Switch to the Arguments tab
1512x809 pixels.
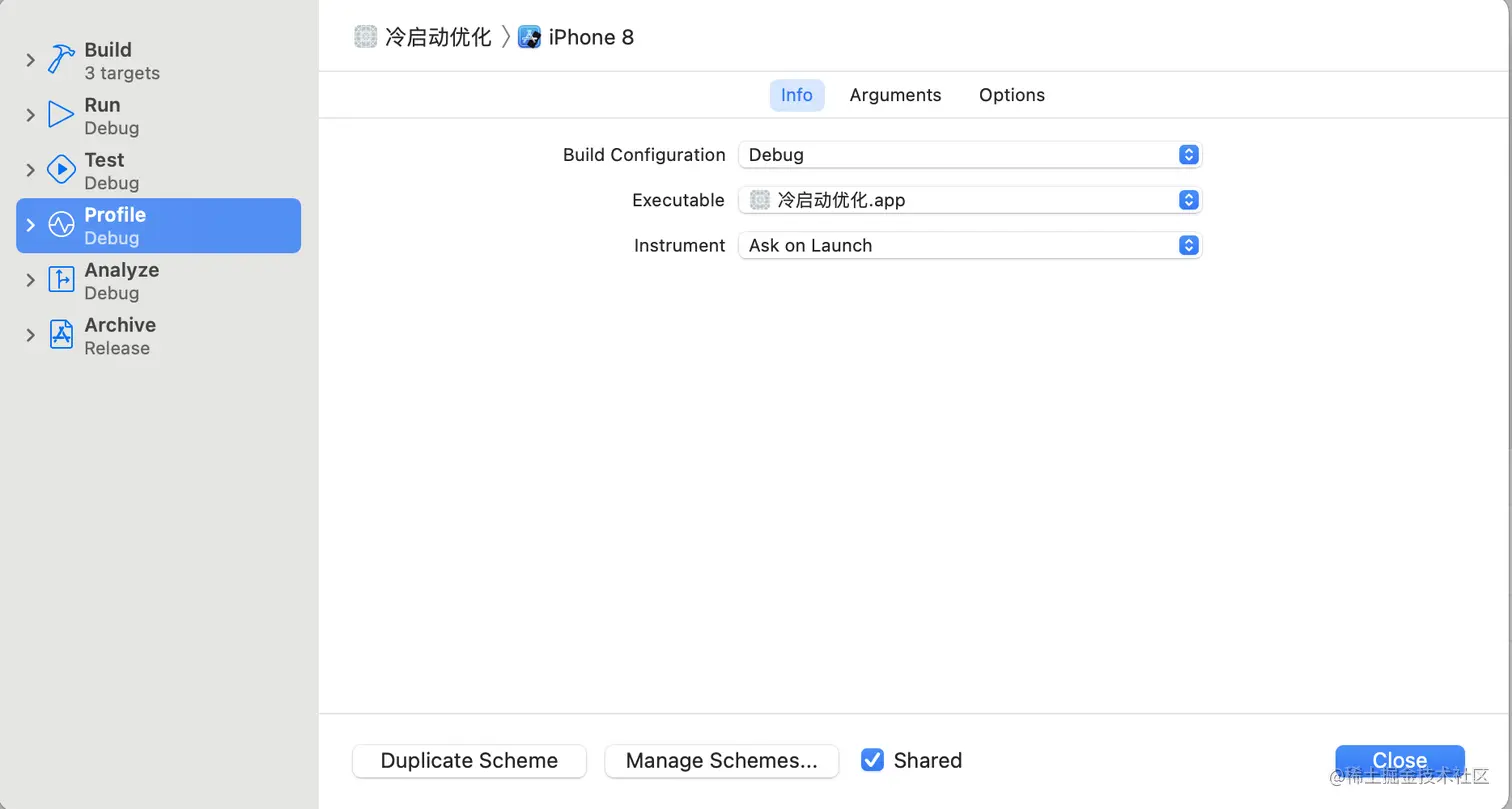click(895, 95)
